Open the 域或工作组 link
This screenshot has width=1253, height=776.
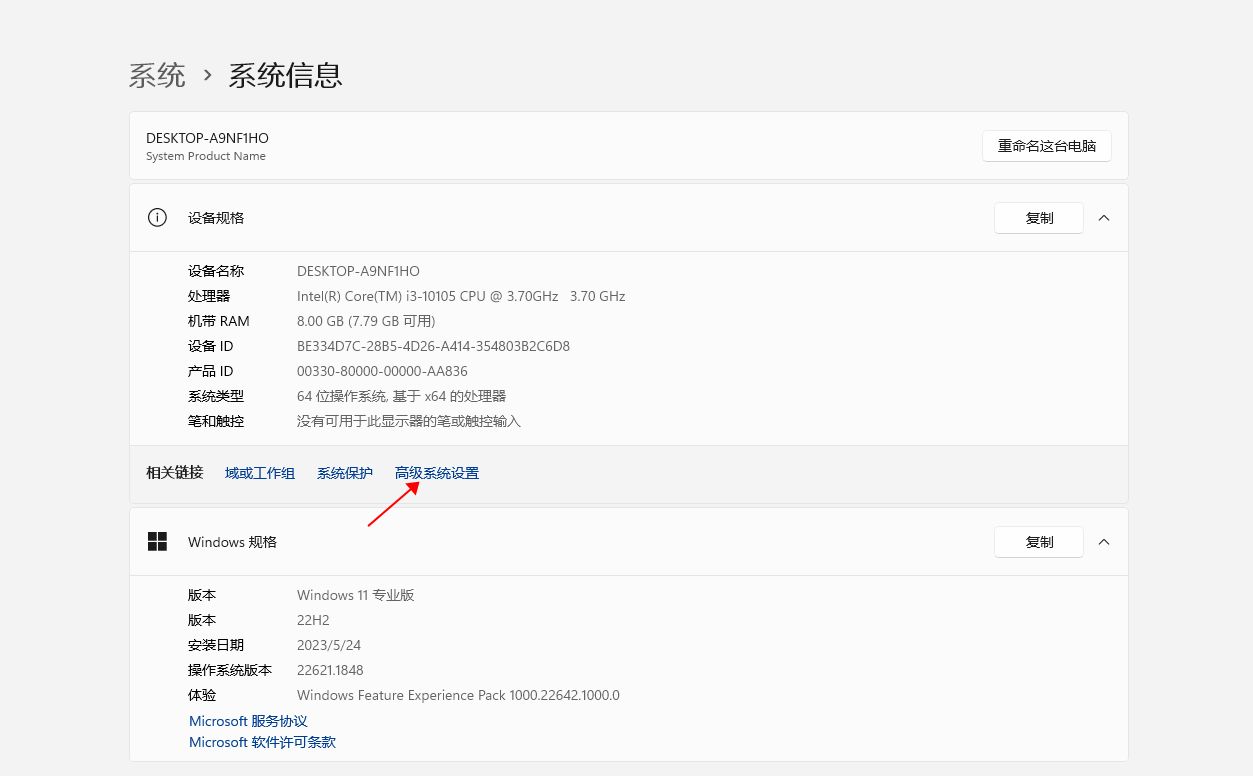260,473
